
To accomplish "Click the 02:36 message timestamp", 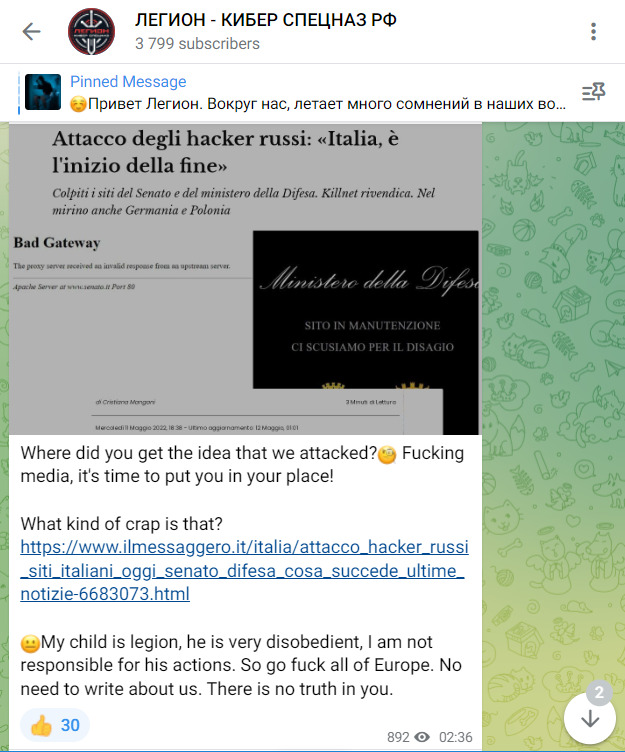I will coord(456,737).
